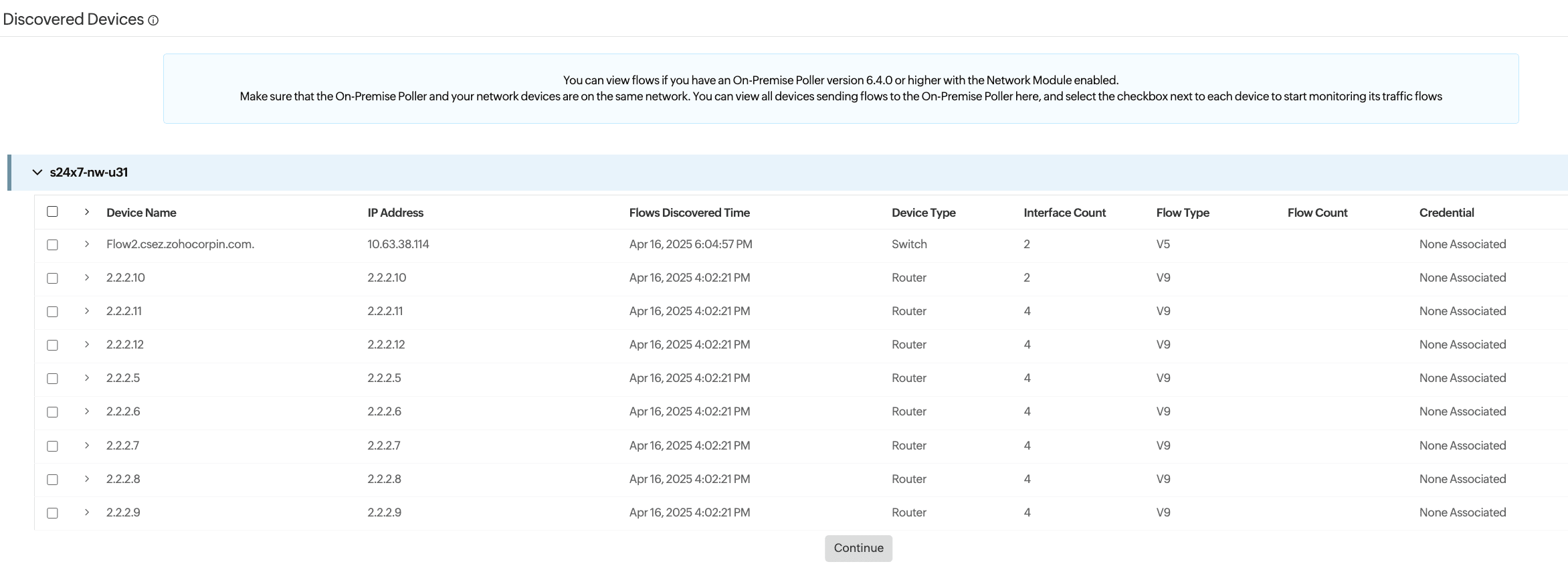Expand Flow2.csez.zohocorpin.com row details
The width and height of the screenshot is (1568, 566).
[87, 245]
